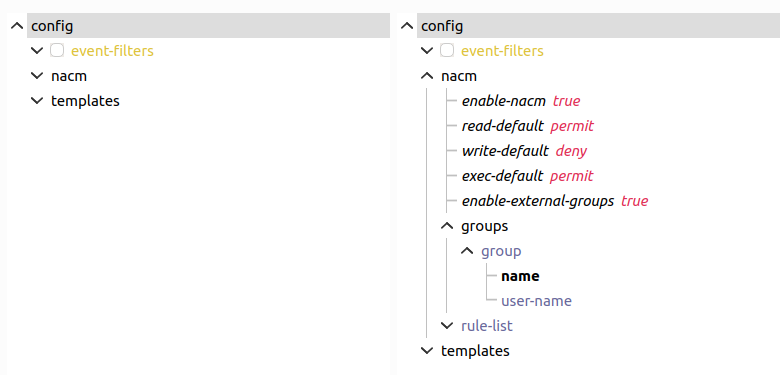Click the exec-default value permit
780x375 pixels.
coord(572,176)
